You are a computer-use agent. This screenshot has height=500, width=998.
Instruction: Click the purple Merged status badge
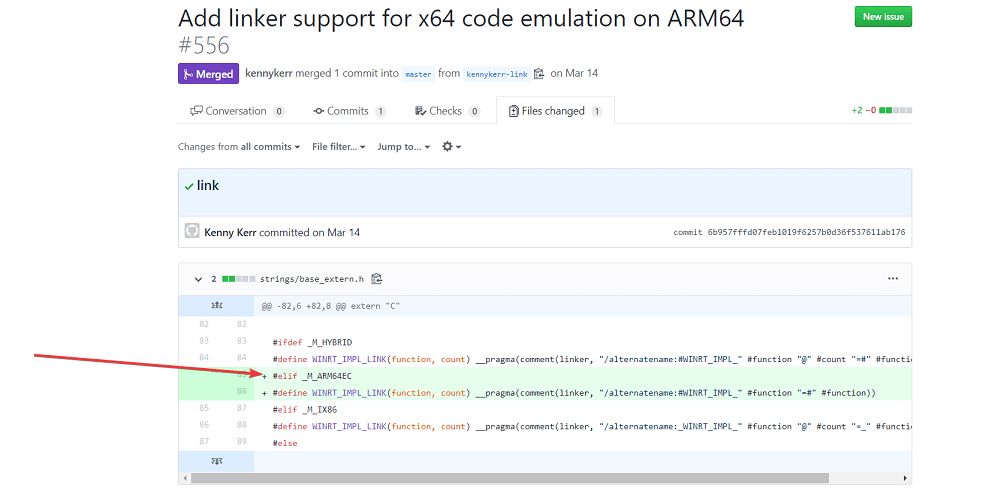pos(208,74)
